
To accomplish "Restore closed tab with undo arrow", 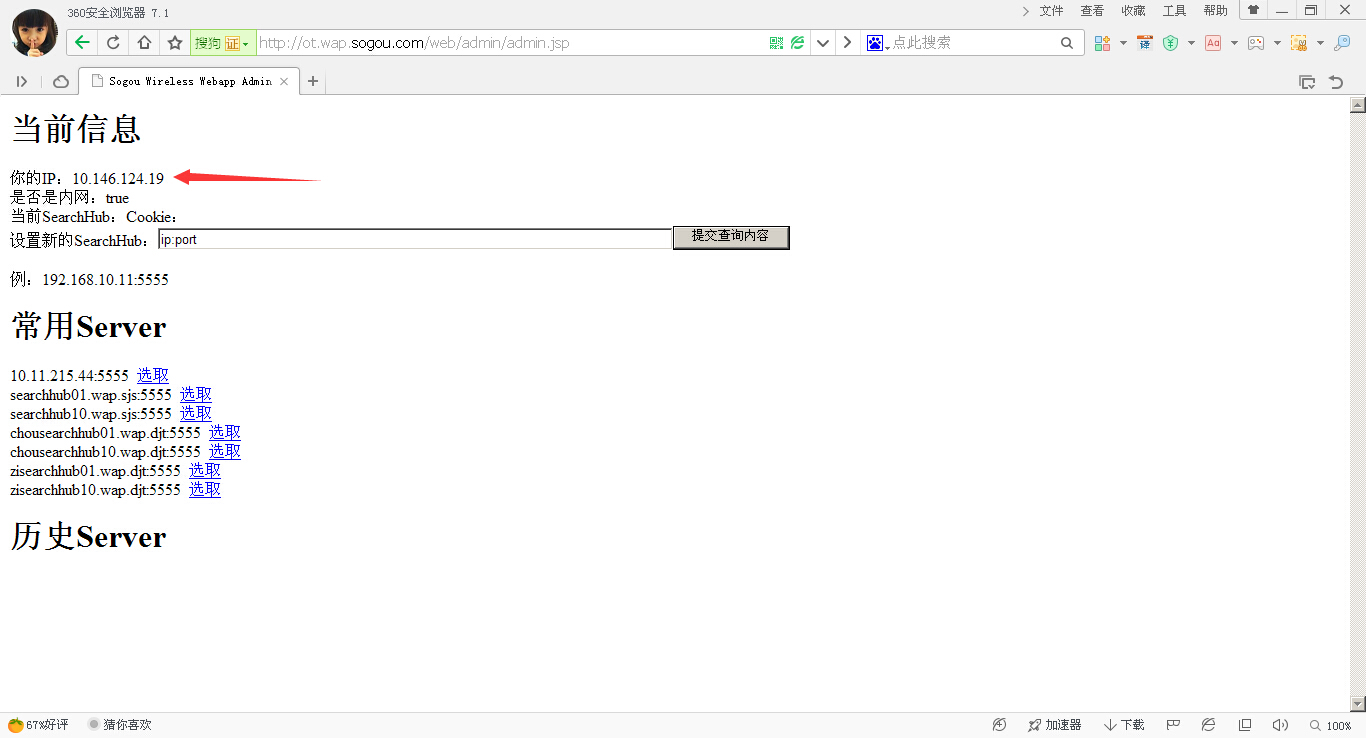I will 1336,82.
